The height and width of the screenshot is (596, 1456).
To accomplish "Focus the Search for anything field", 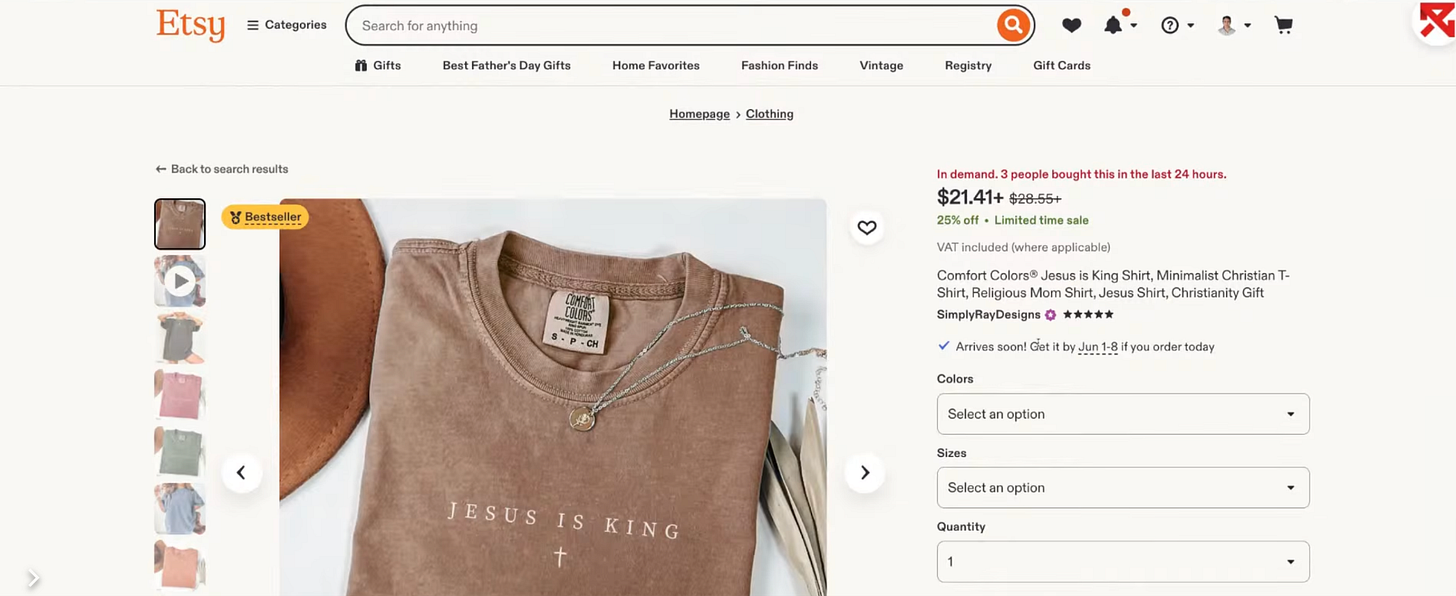I will [x=670, y=26].
